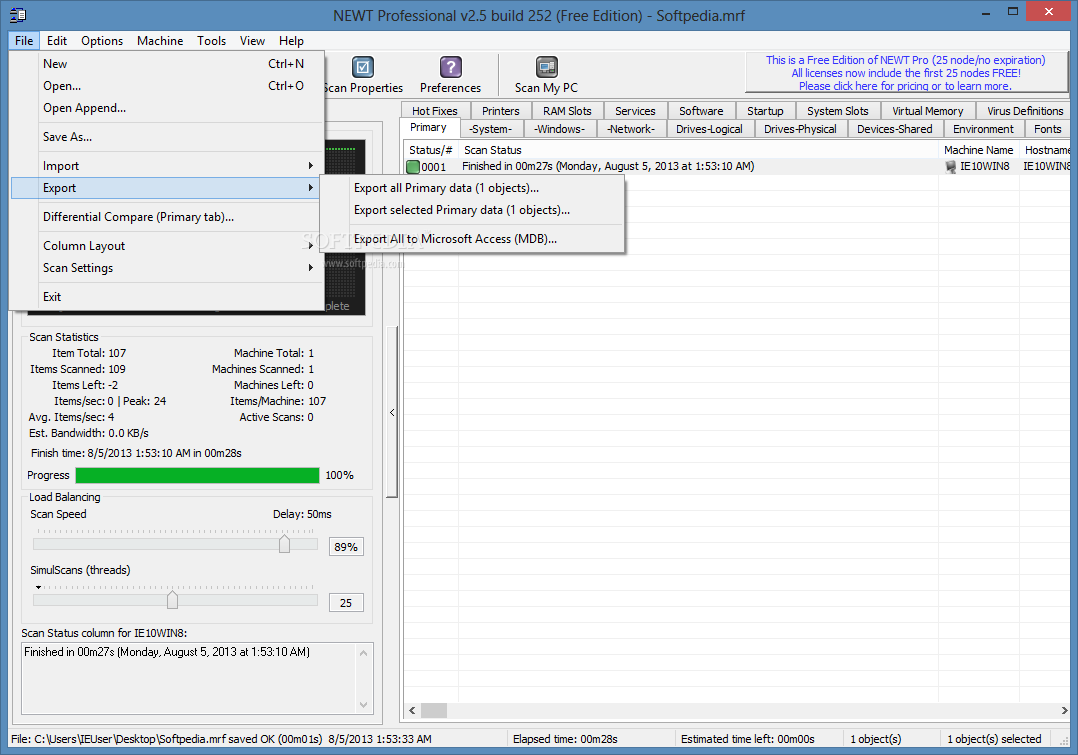Switch to the Devices-Shared tab
The height and width of the screenshot is (755, 1078).
[895, 129]
